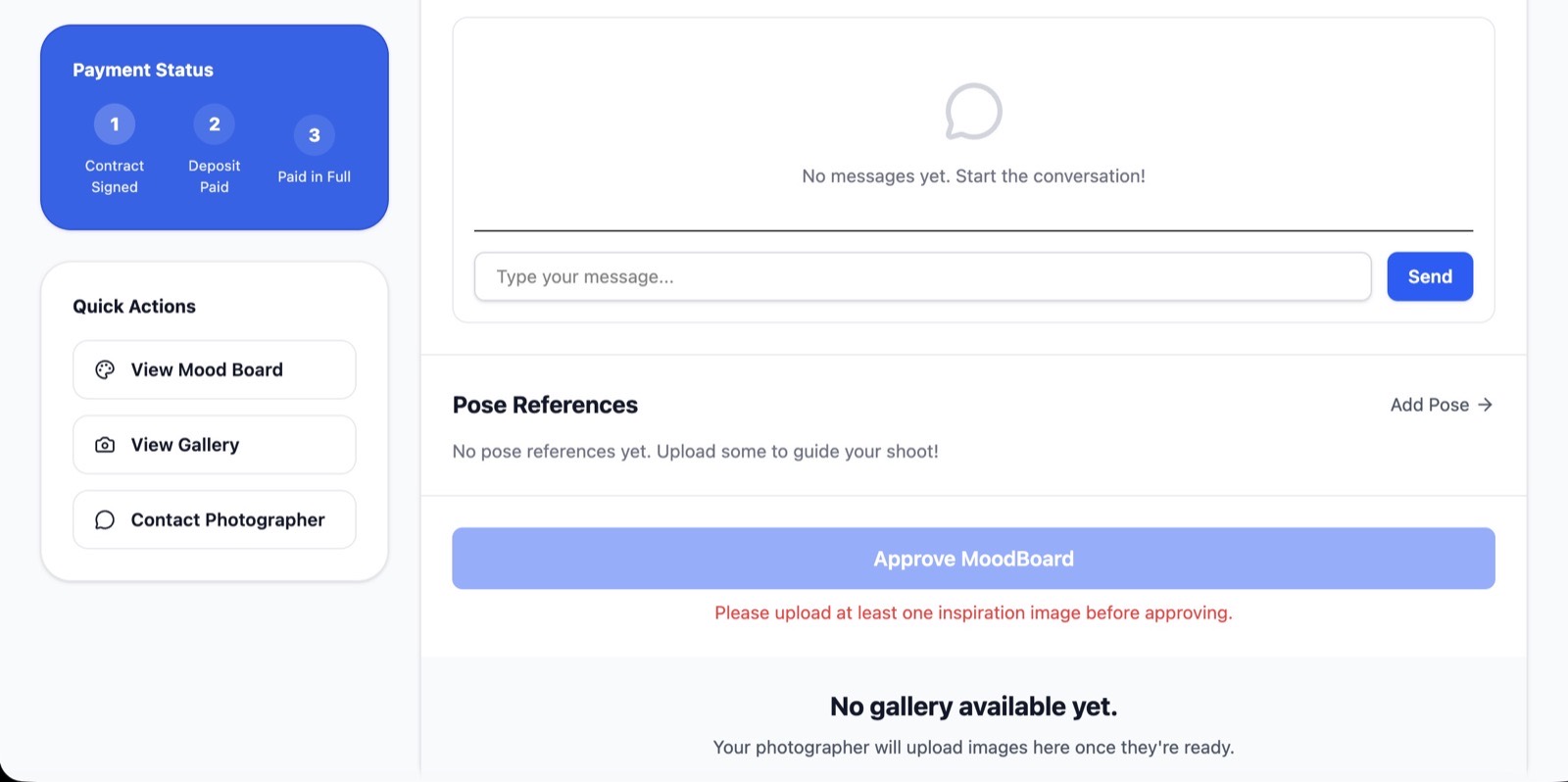Select step 1 circle for Contract Signed
This screenshot has height=782, width=1568.
pos(115,124)
